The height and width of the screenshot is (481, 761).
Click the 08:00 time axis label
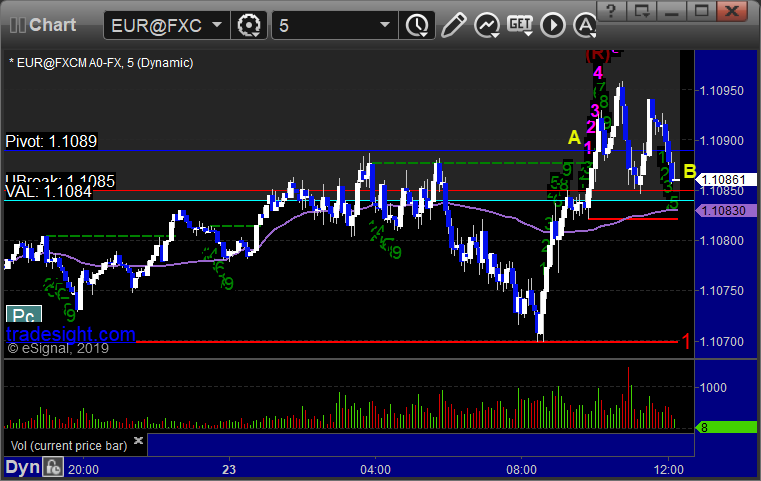(x=522, y=470)
